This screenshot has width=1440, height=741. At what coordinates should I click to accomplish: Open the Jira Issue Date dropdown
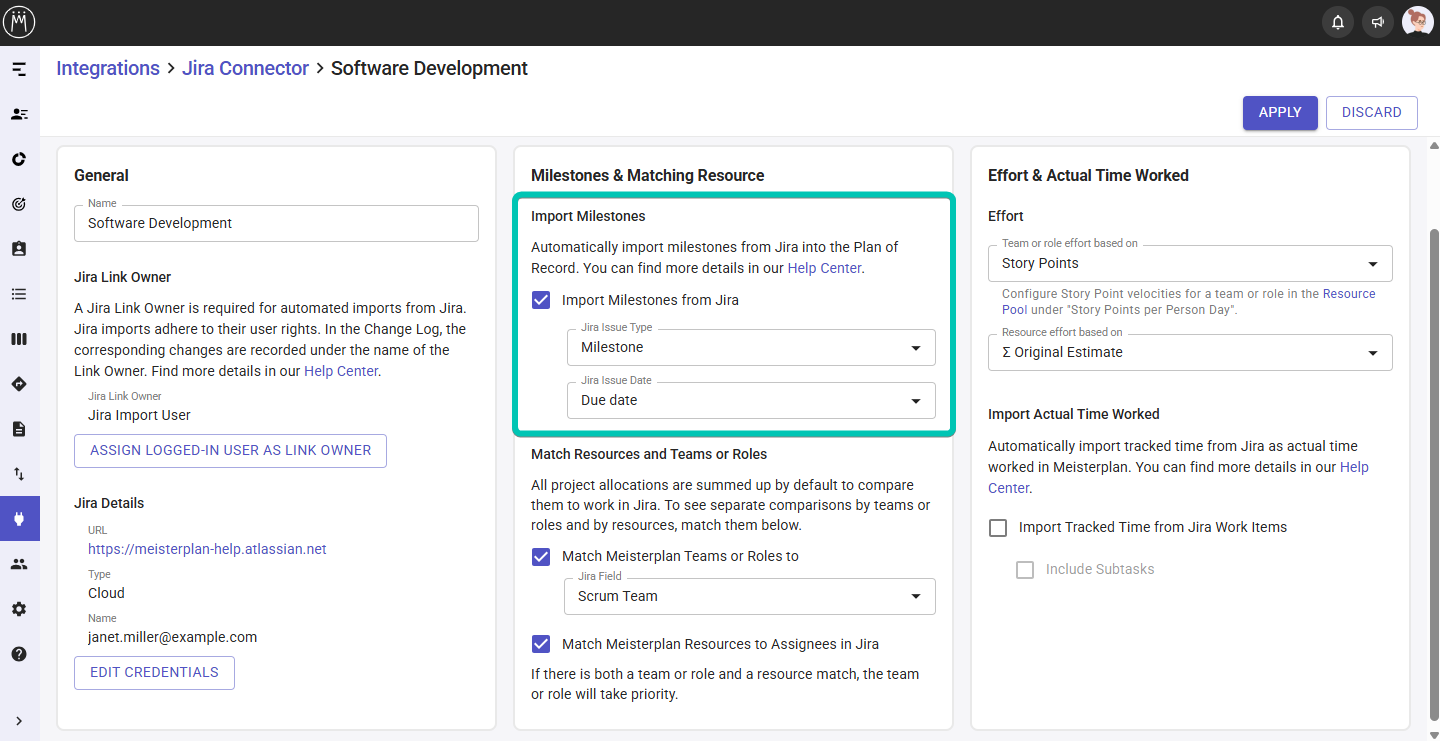751,400
